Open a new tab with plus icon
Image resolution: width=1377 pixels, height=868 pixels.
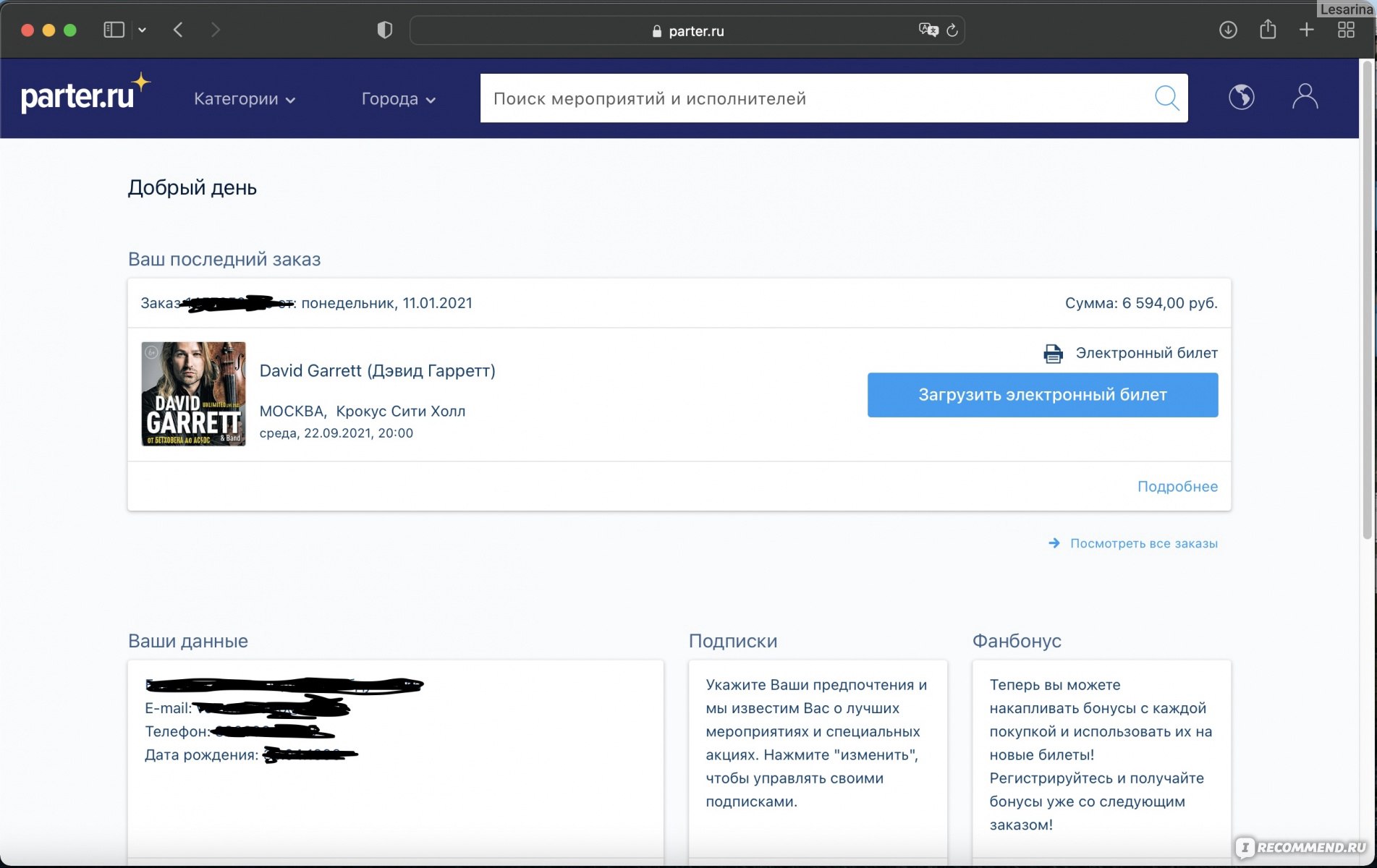pyautogui.click(x=1307, y=30)
